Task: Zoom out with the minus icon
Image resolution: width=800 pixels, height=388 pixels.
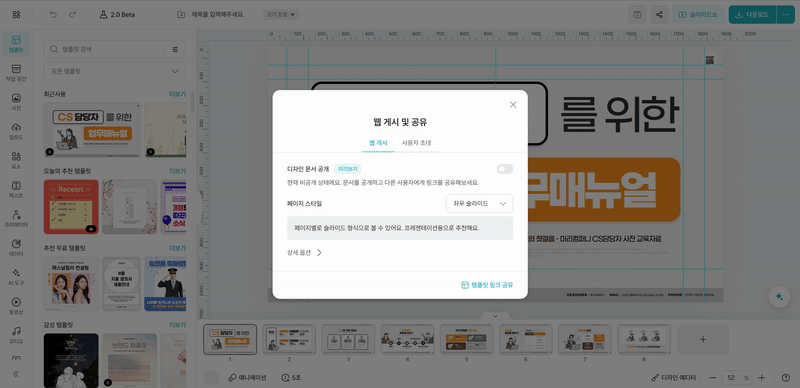Action: click(x=713, y=377)
